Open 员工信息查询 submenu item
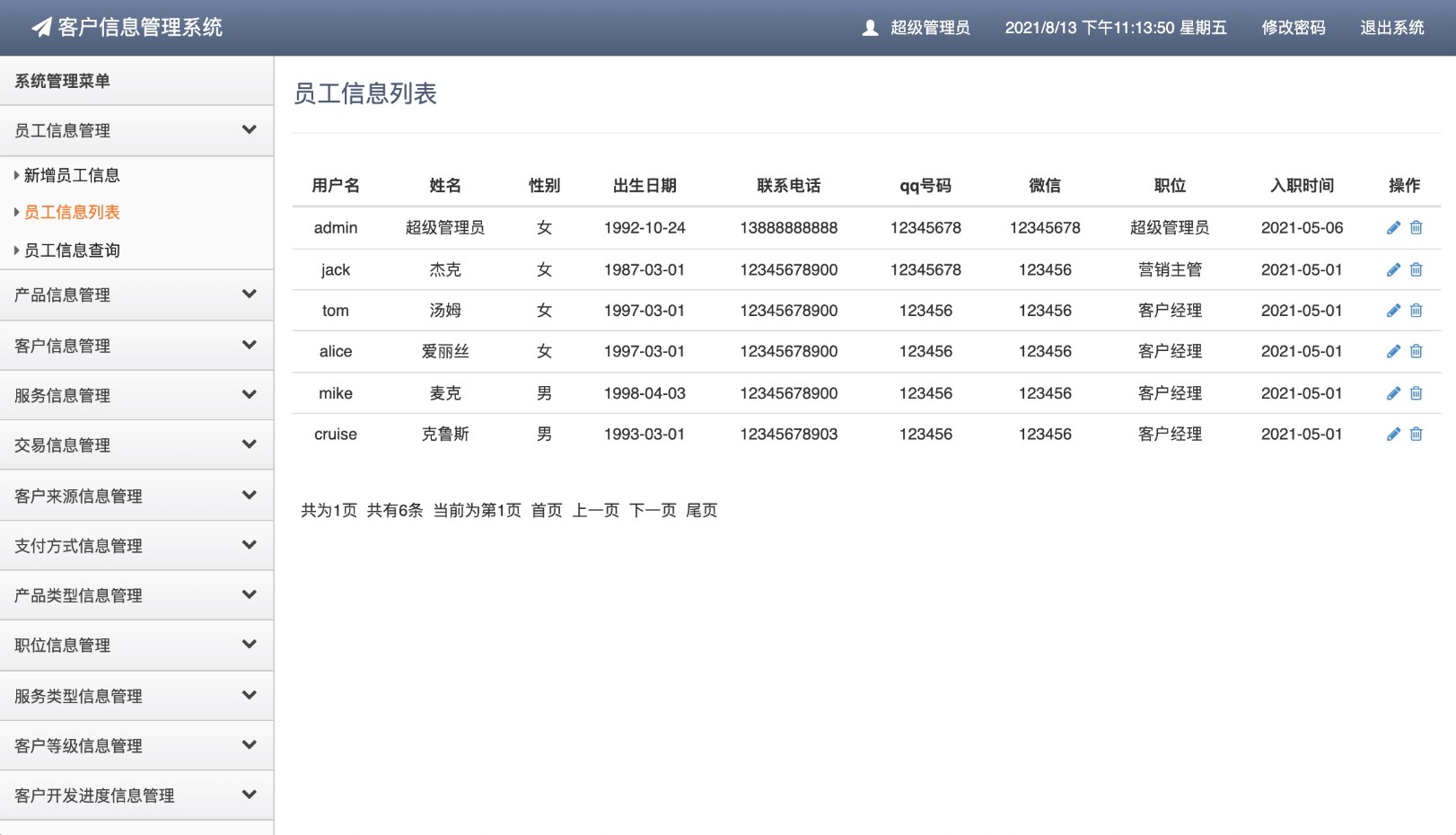Viewport: 1456px width, 835px height. (72, 250)
